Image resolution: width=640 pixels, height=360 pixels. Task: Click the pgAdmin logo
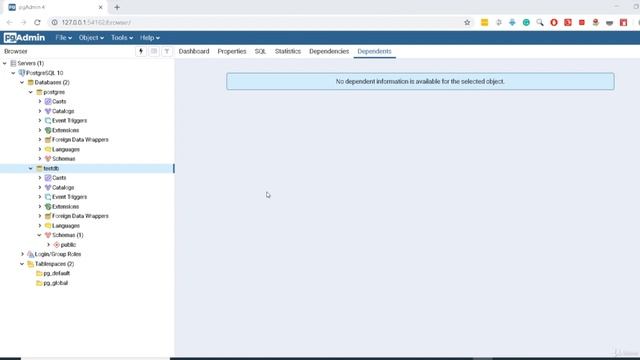point(24,38)
